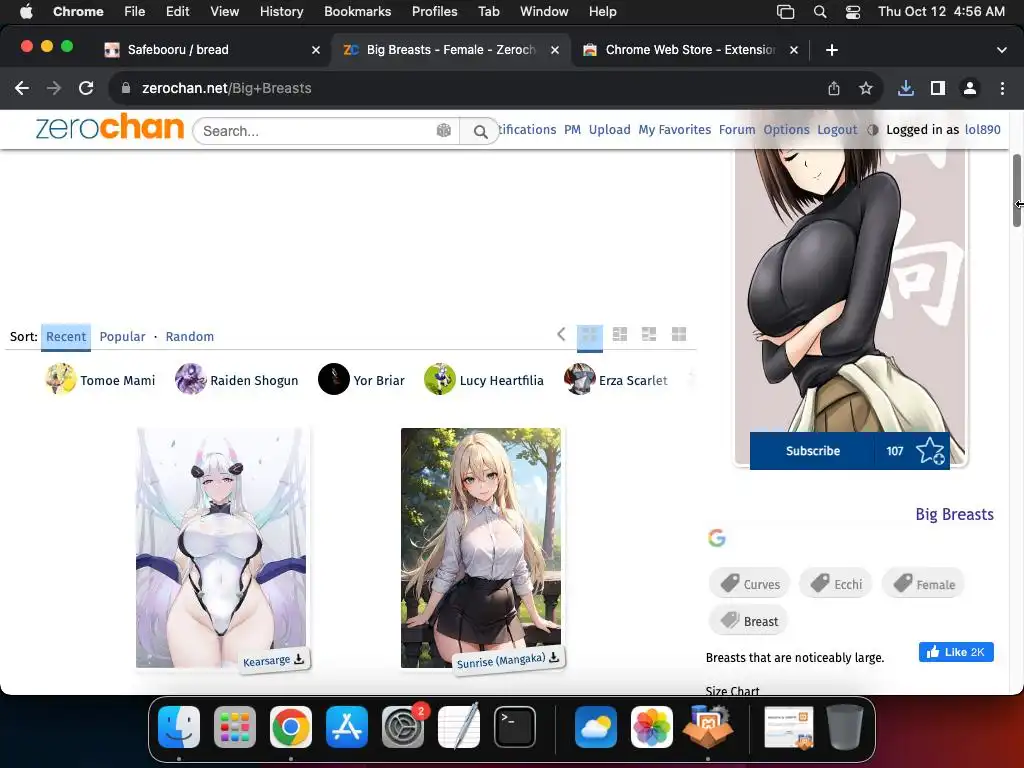Open the blonde girl Sunrise thumbnail

click(481, 547)
